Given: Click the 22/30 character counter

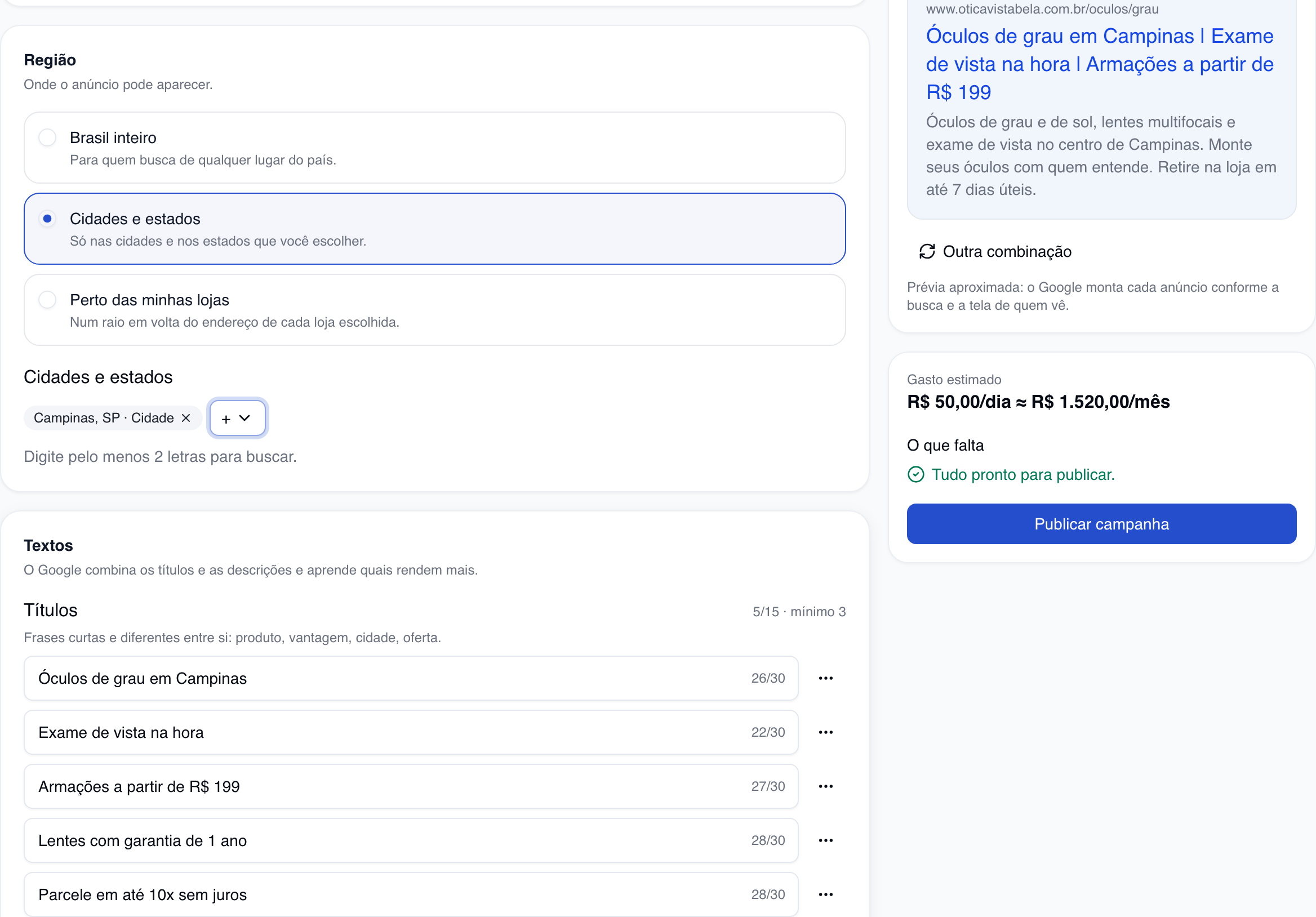Looking at the screenshot, I should coord(768,732).
